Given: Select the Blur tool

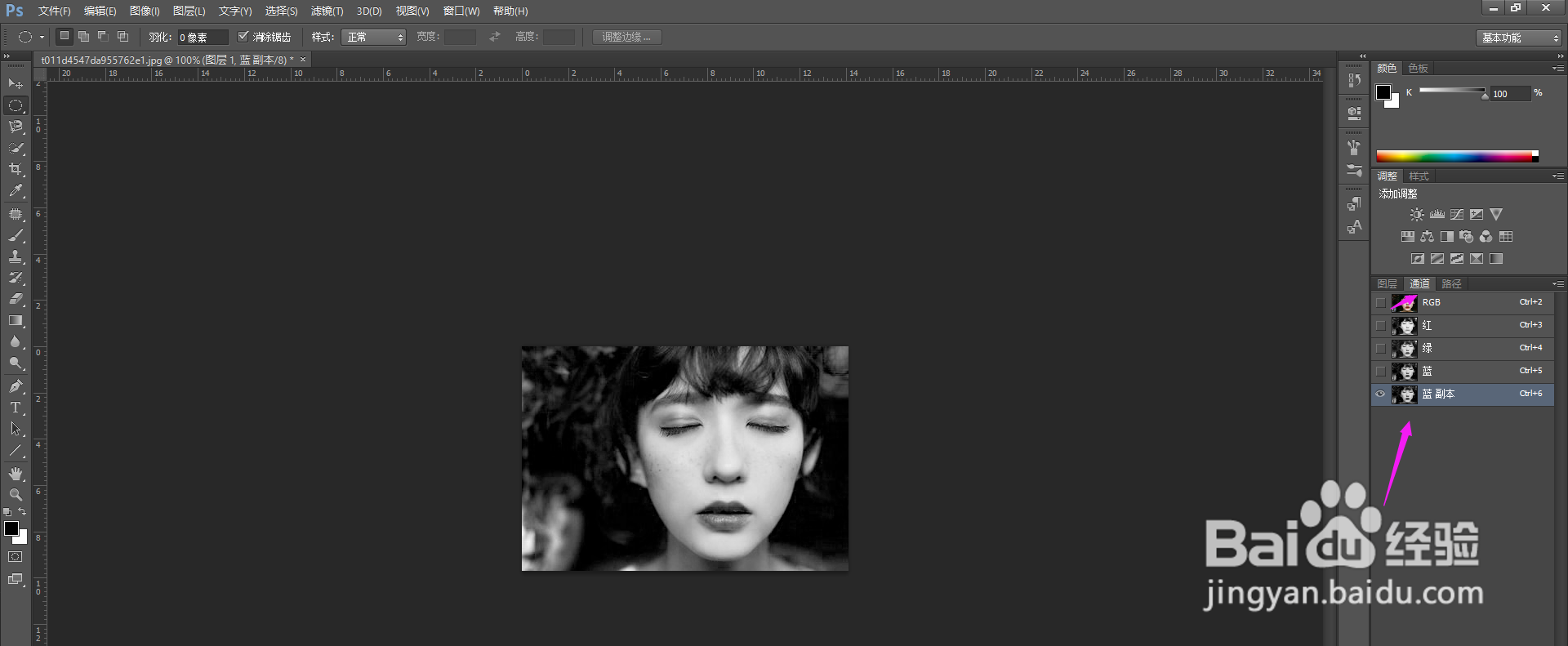Looking at the screenshot, I should (x=16, y=341).
